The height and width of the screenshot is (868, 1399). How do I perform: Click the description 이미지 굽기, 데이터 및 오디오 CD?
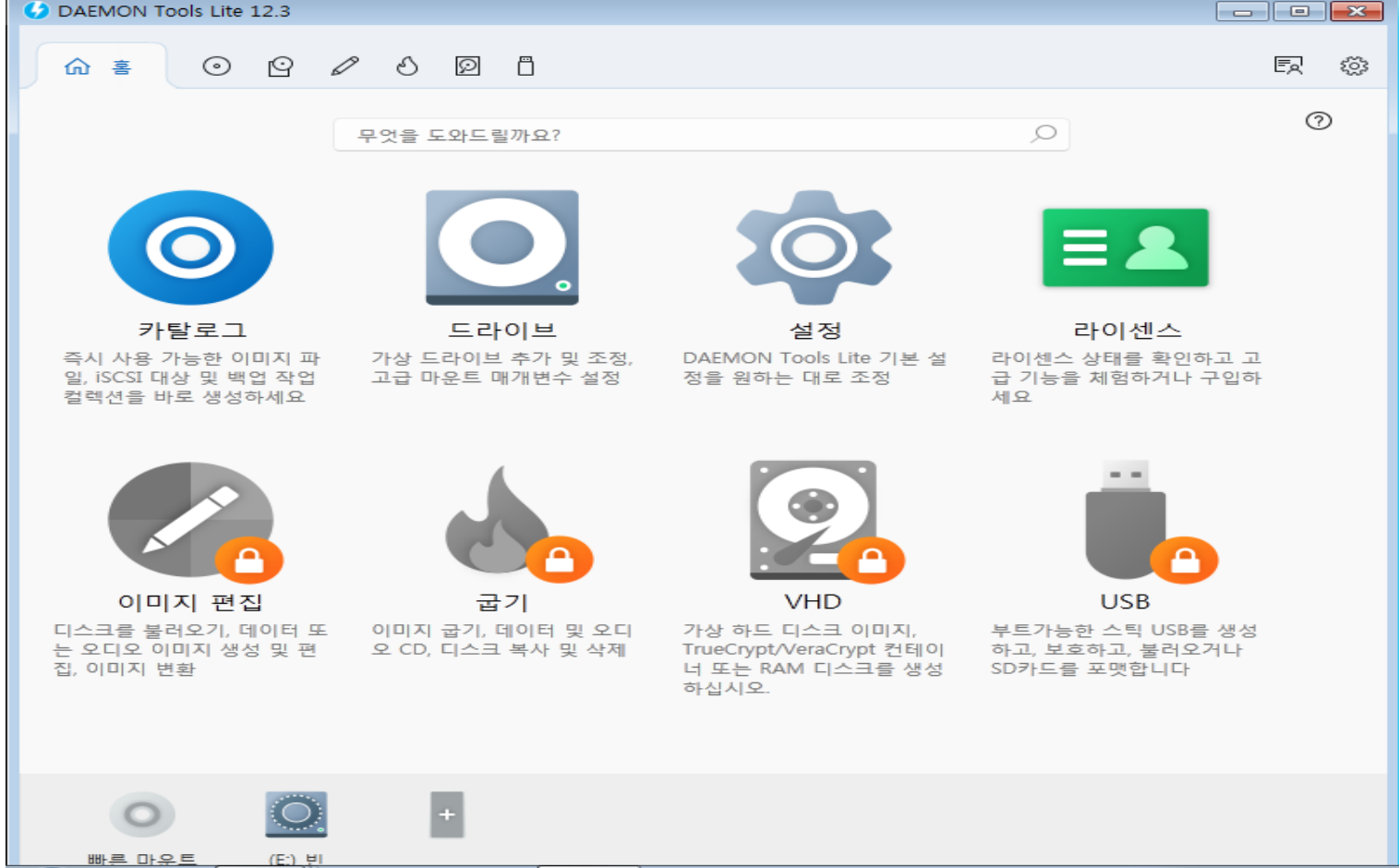[502, 640]
